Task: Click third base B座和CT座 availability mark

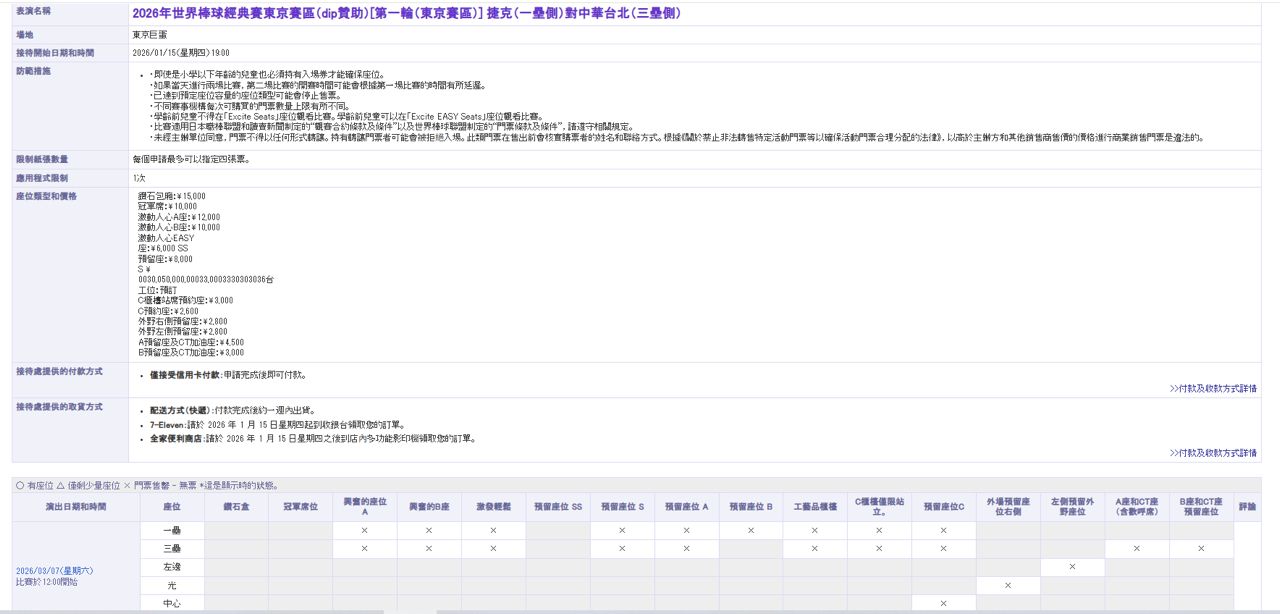Action: pyautogui.click(x=1201, y=549)
